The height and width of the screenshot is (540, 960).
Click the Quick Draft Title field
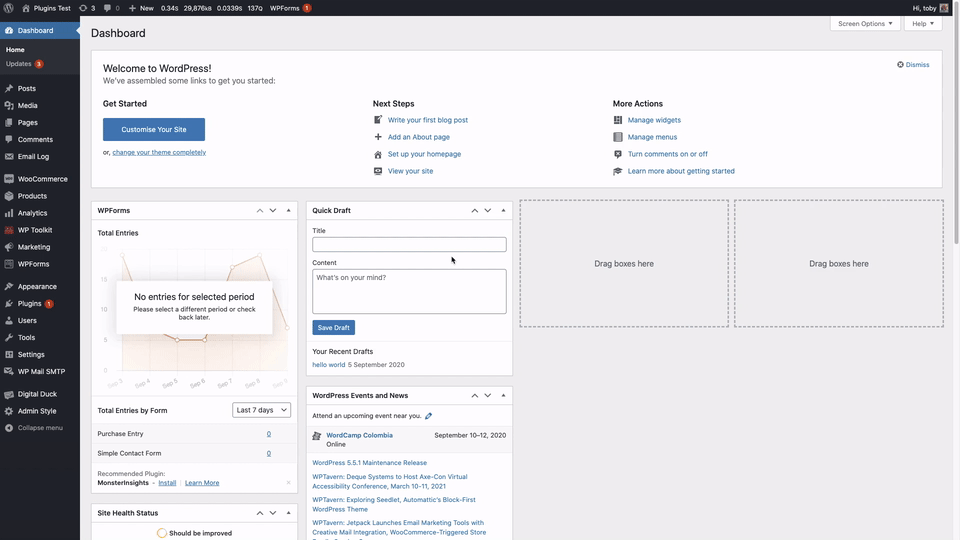pyautogui.click(x=409, y=244)
